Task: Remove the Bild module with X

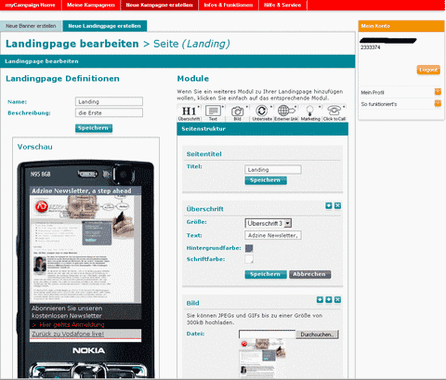Action: [338, 300]
